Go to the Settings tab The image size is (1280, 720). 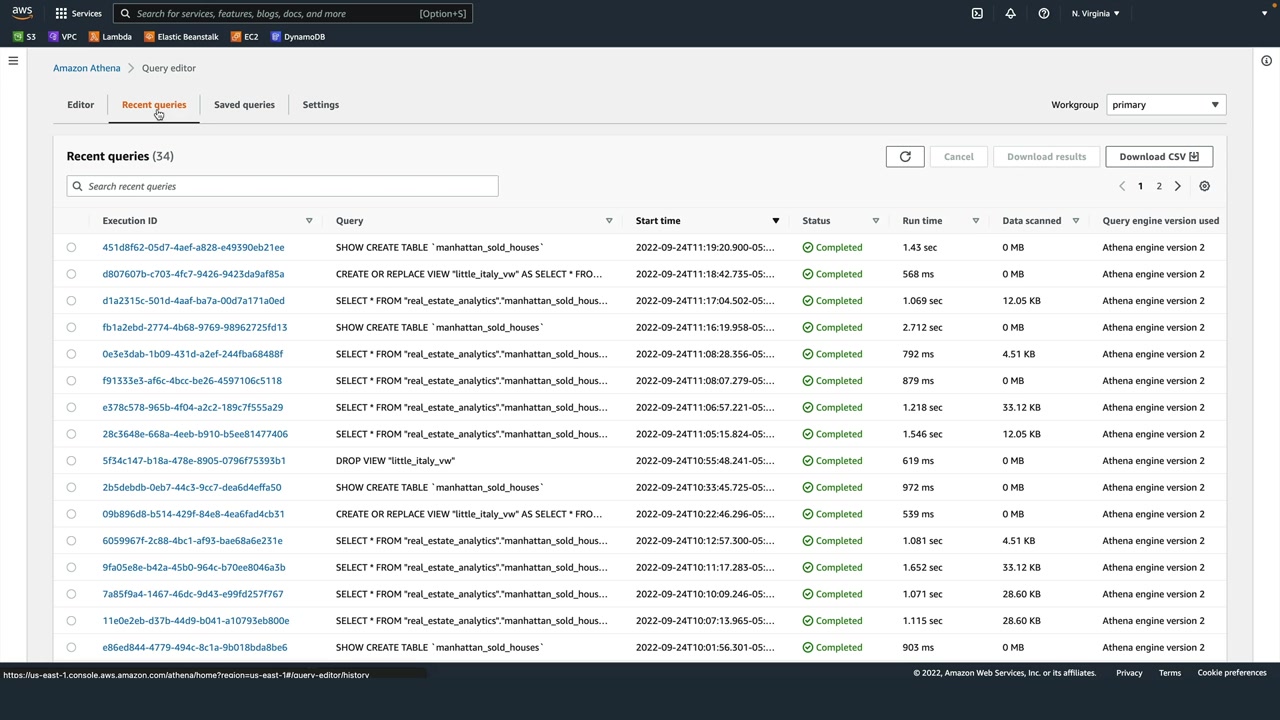[321, 105]
